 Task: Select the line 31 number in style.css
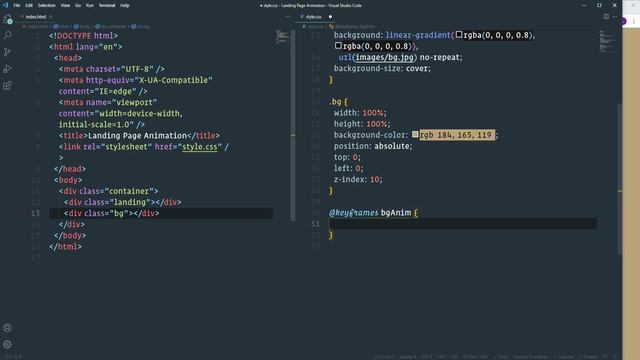click(x=316, y=224)
